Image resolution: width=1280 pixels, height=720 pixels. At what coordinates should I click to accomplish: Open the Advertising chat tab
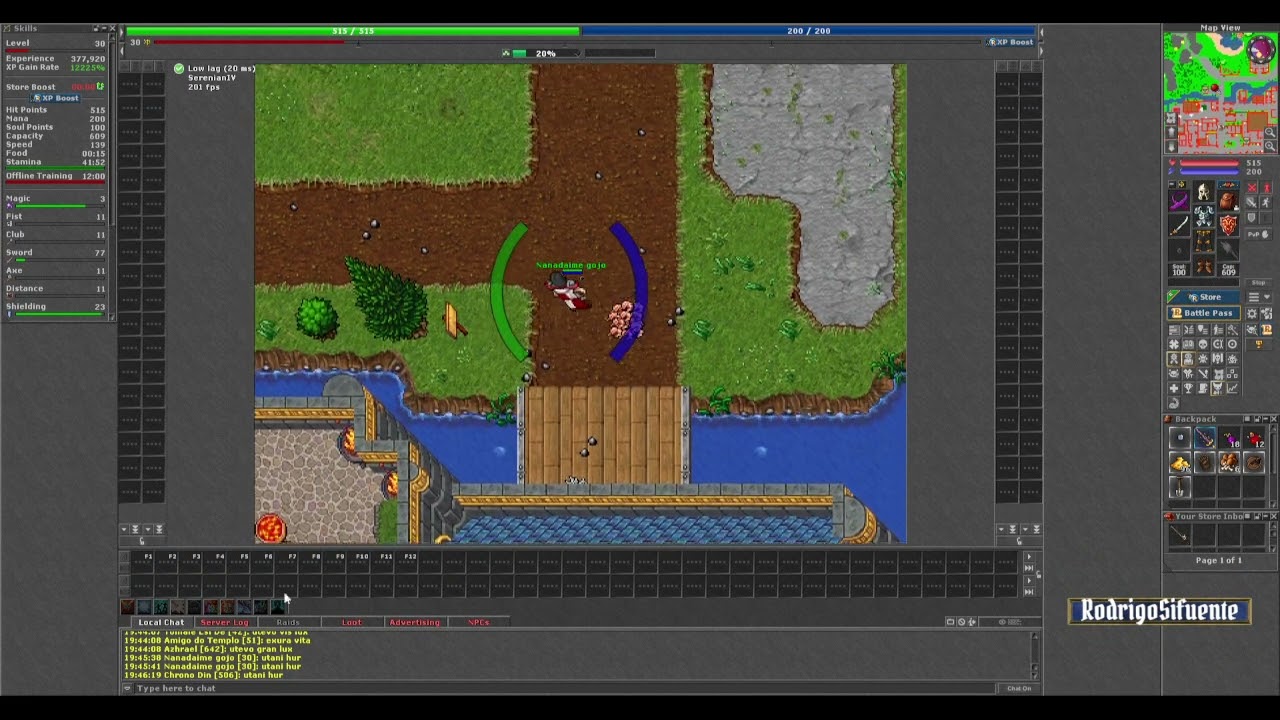point(414,622)
